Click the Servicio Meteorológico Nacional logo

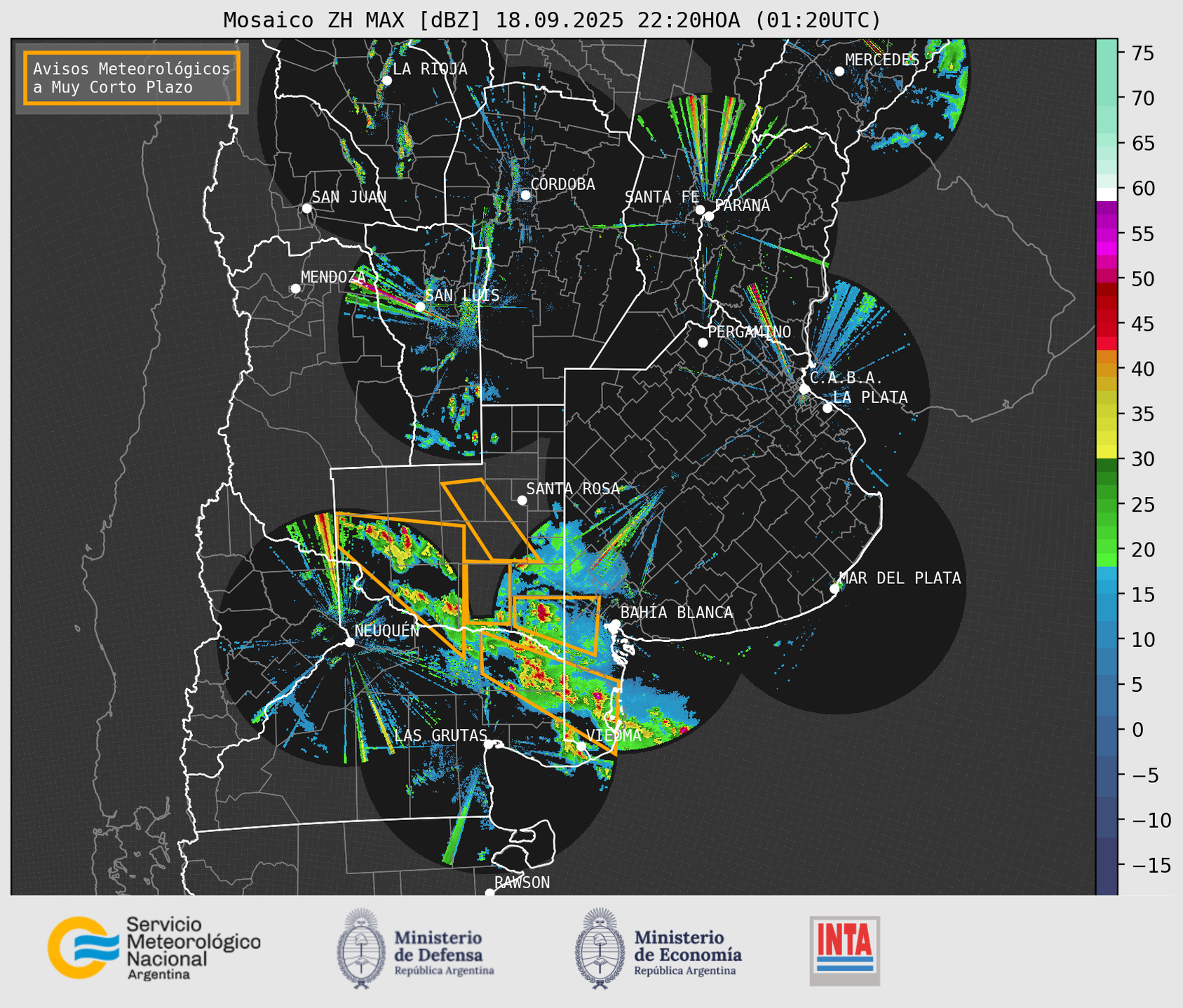tap(153, 948)
